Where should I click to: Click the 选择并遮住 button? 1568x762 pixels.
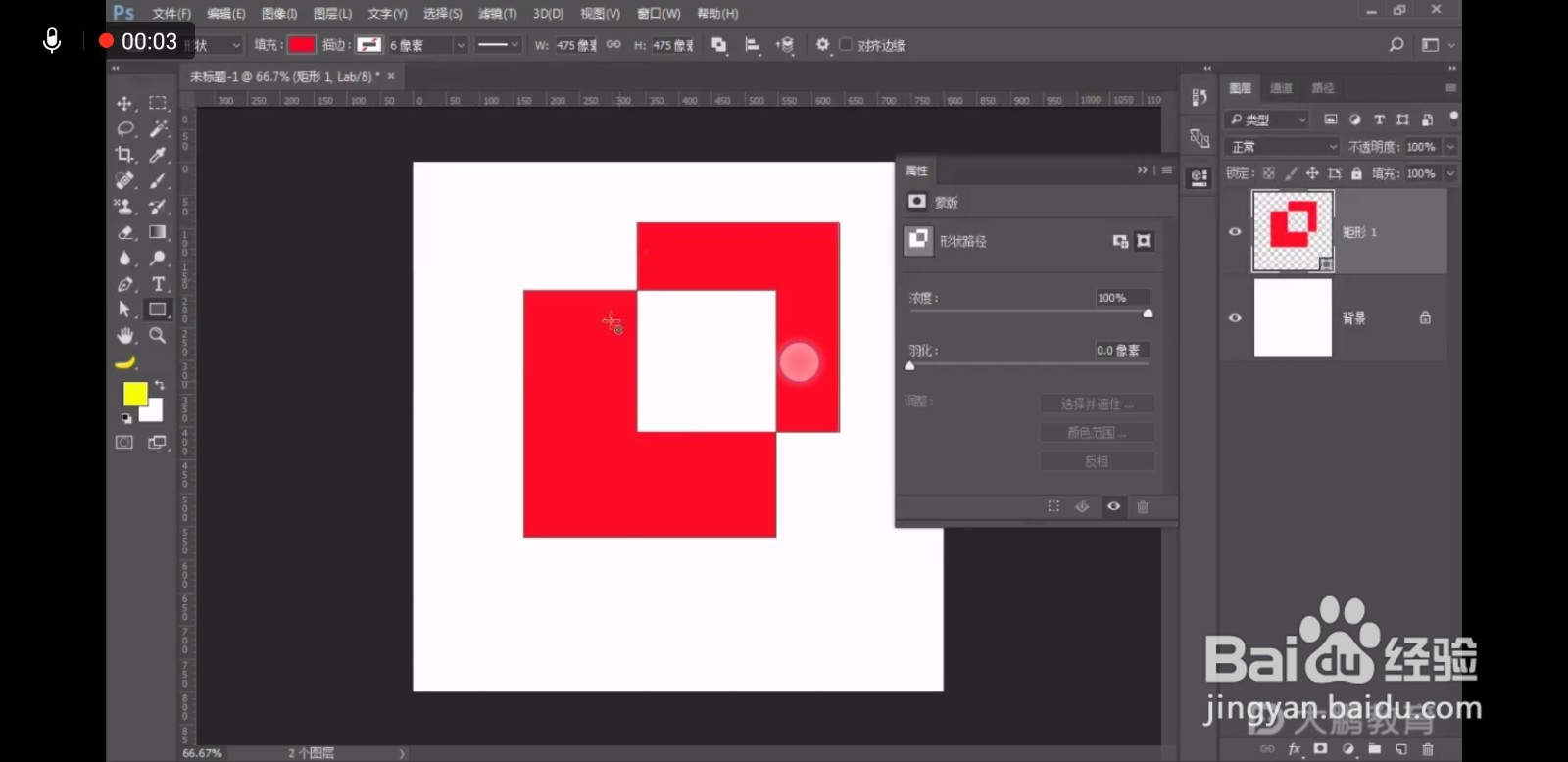pos(1097,404)
